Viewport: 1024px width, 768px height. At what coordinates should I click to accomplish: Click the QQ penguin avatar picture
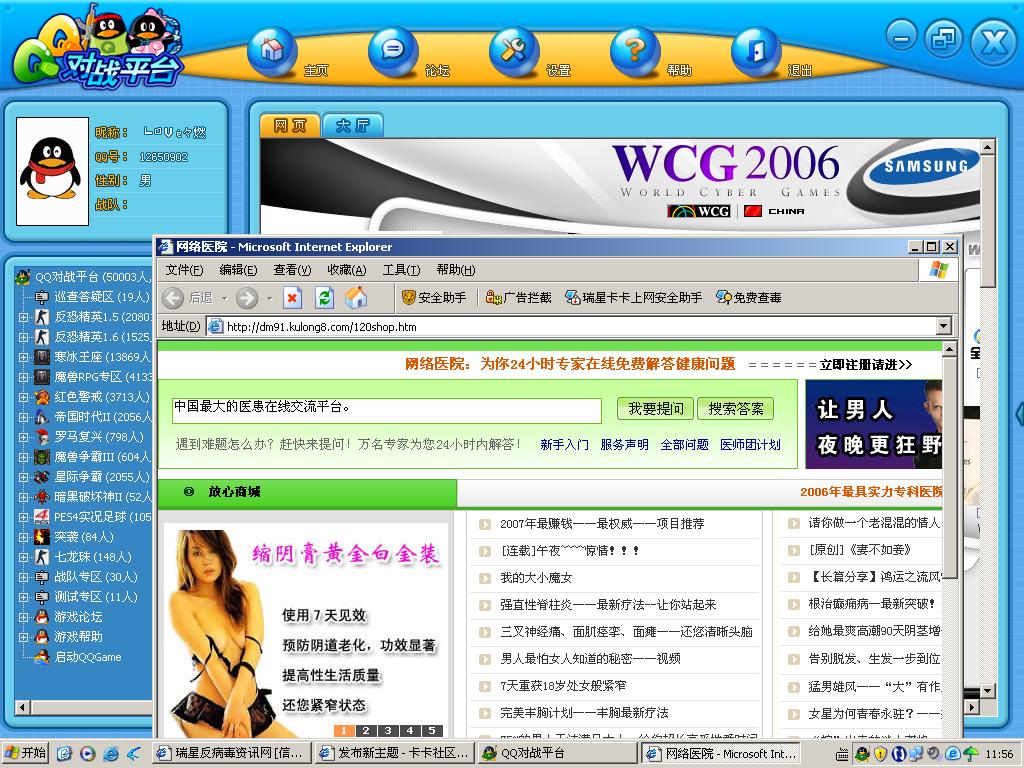coord(52,171)
